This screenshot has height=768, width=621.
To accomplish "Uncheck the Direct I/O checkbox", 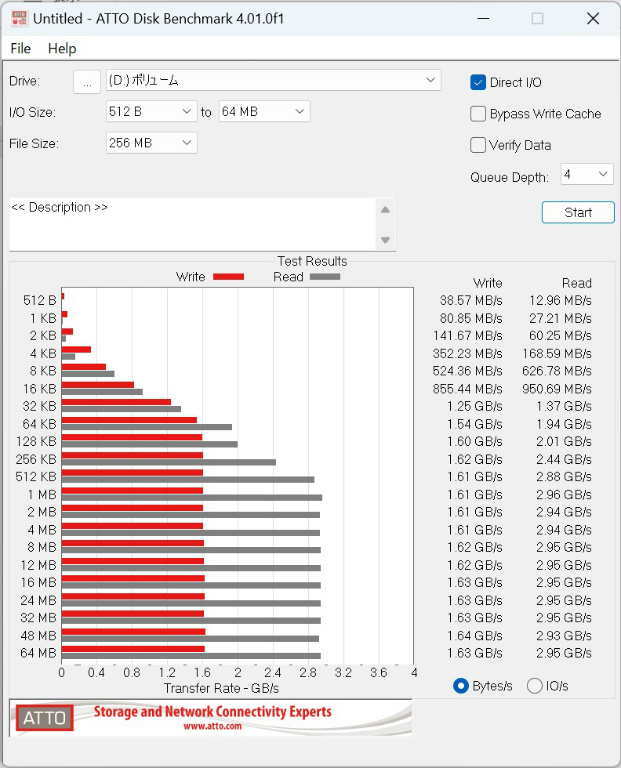I will click(x=478, y=82).
